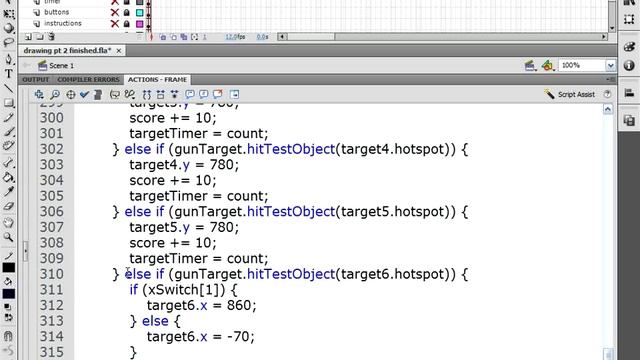Viewport: 640px width, 360px height.
Task: Open the Color panel from dock
Action: point(629,47)
